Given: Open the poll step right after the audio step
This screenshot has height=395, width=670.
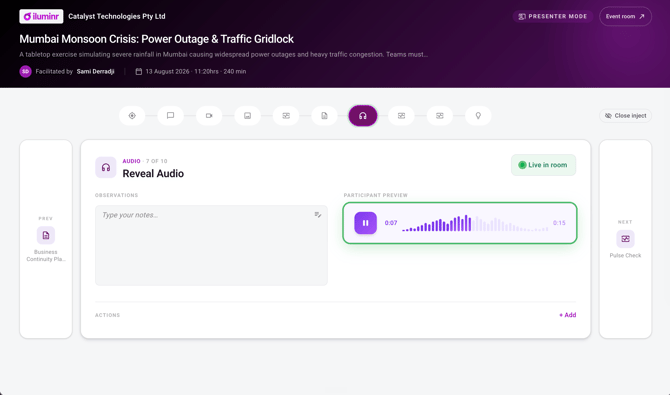Looking at the screenshot, I should pos(401,115).
